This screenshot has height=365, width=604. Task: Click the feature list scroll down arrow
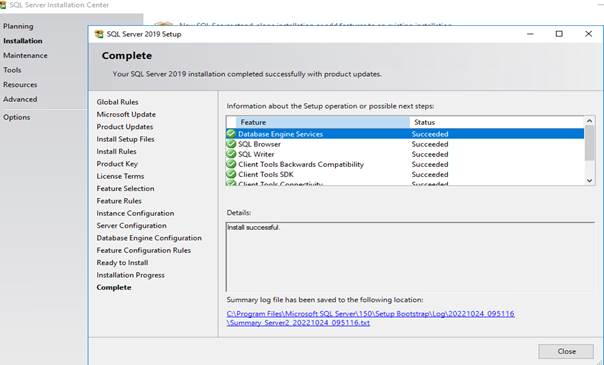point(589,181)
